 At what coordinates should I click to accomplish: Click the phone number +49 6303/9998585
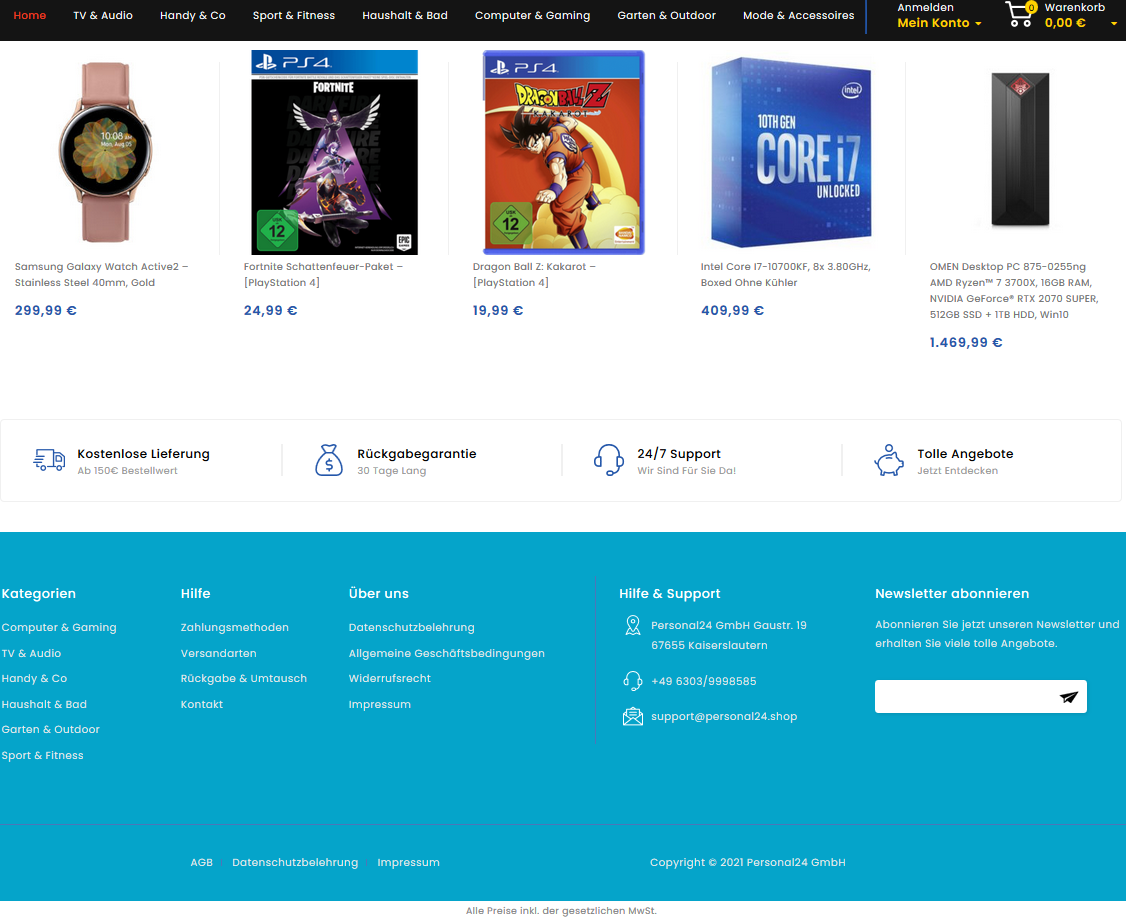(x=703, y=681)
